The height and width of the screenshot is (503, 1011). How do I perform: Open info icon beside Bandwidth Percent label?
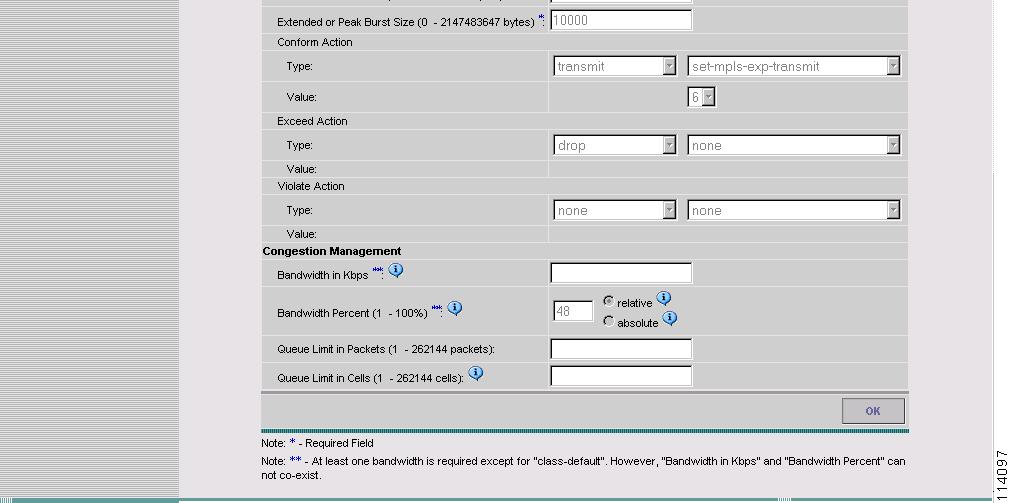pyautogui.click(x=455, y=308)
